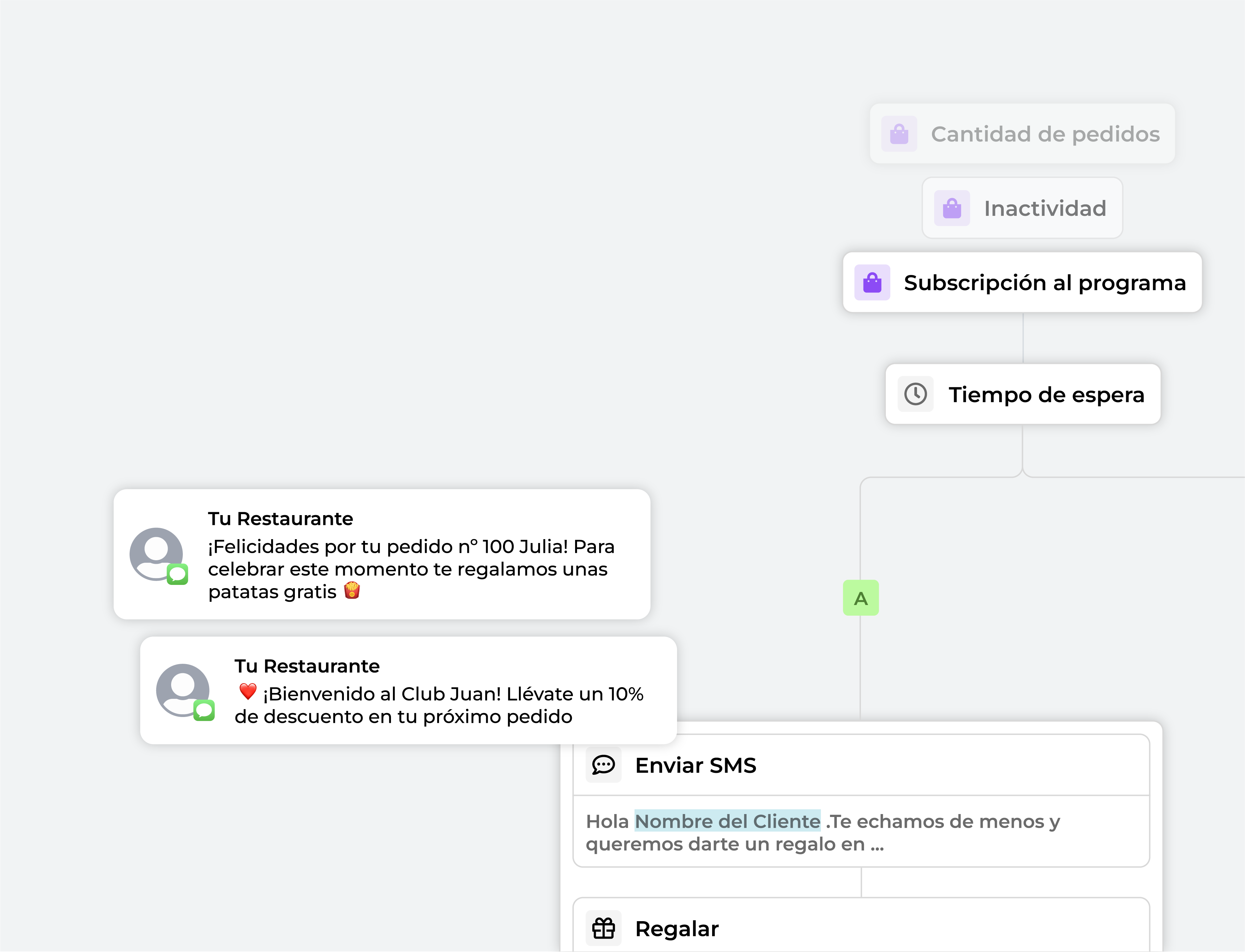1245x952 pixels.
Task: Click the fries emoji after patatas gratis
Action: (352, 590)
